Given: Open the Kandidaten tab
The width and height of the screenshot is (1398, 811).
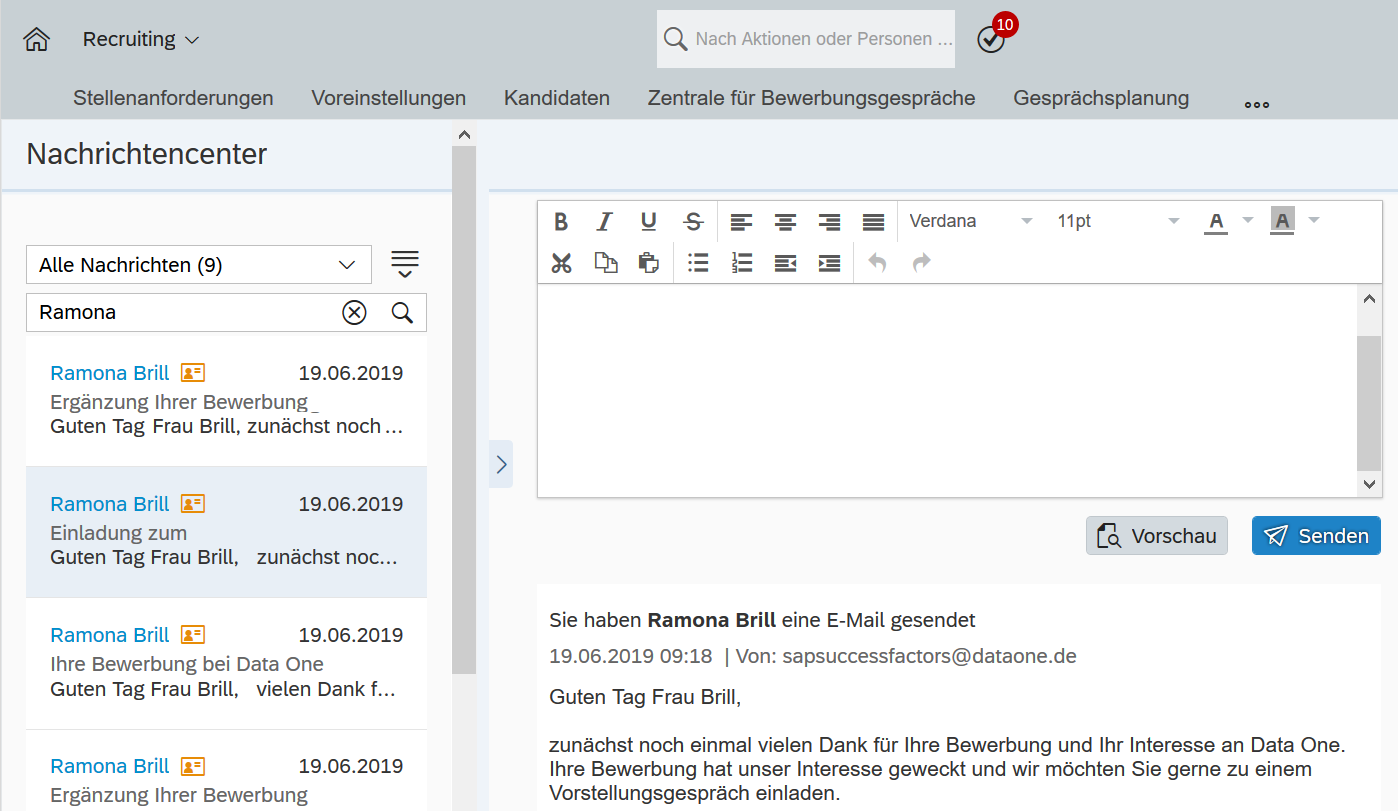Looking at the screenshot, I should click(x=556, y=98).
